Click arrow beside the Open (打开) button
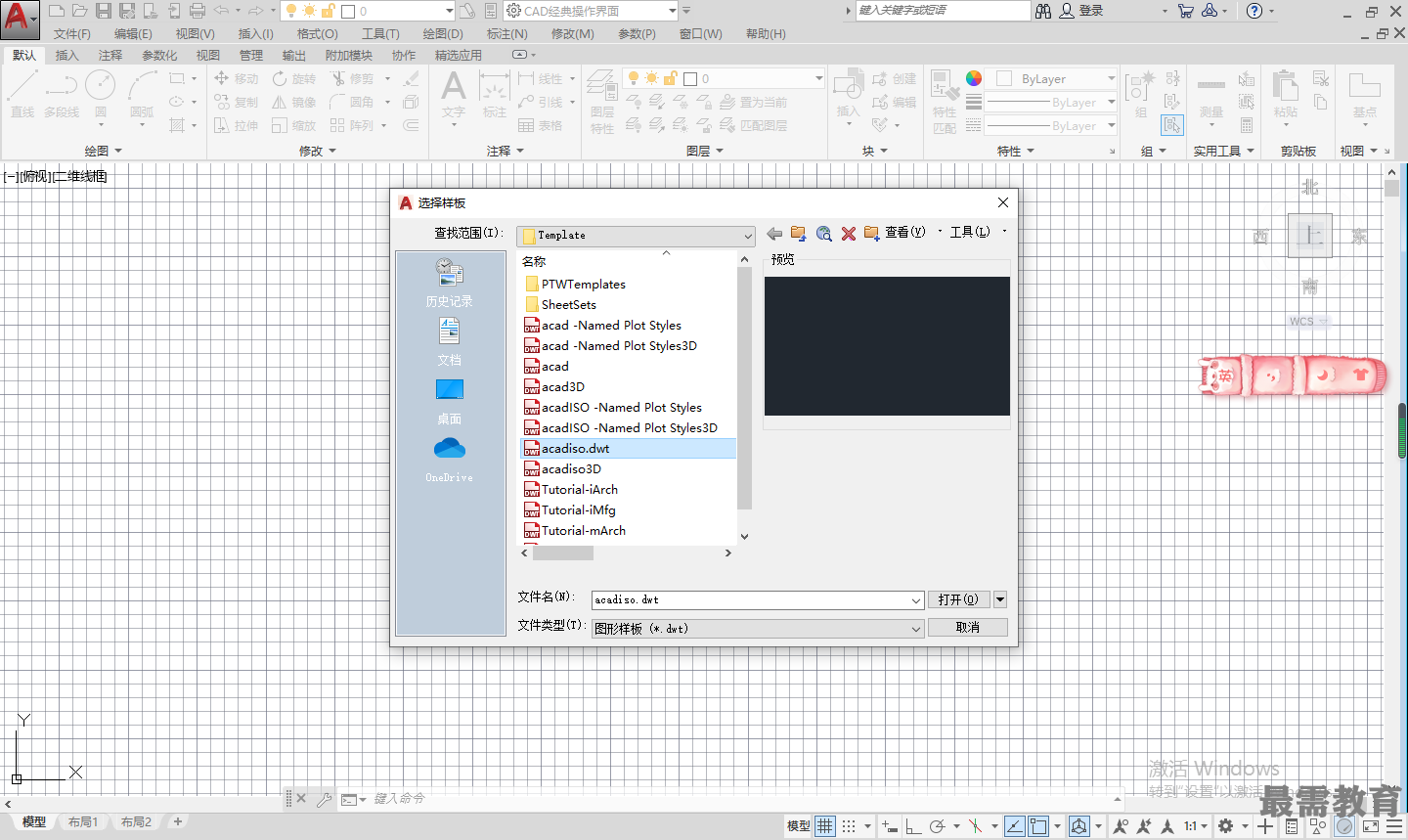The image size is (1408, 840). coord(1000,599)
